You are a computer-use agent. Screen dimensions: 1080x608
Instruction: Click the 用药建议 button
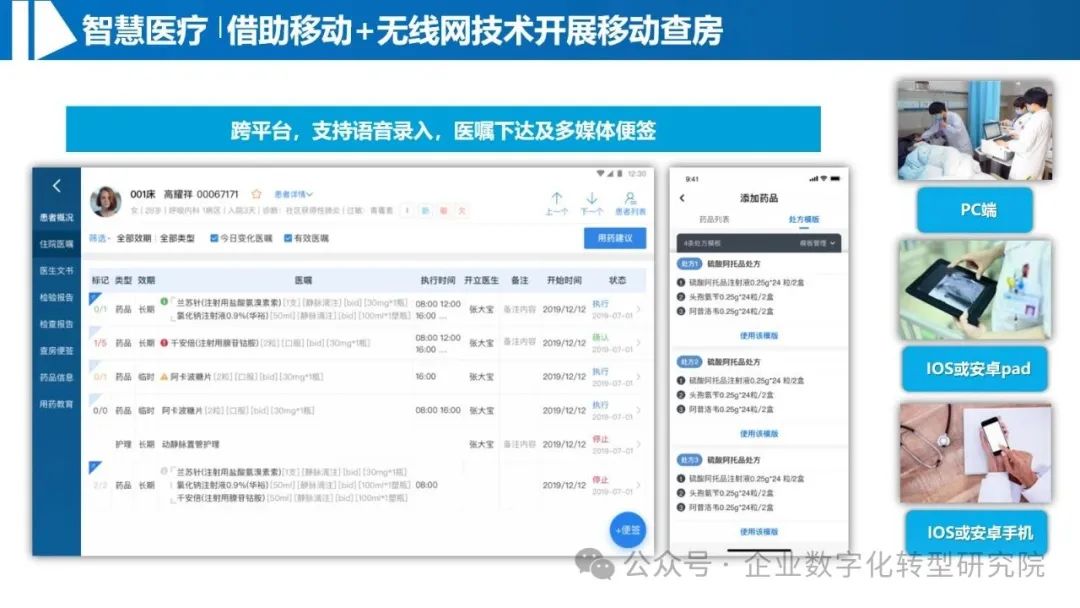tap(613, 236)
